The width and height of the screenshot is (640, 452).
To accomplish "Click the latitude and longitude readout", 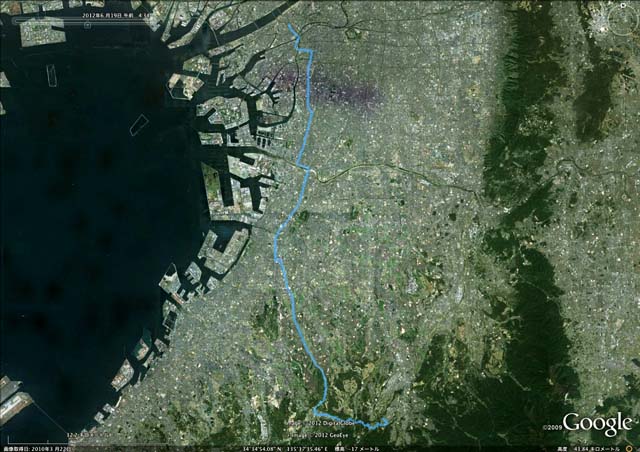I will coord(285,449).
